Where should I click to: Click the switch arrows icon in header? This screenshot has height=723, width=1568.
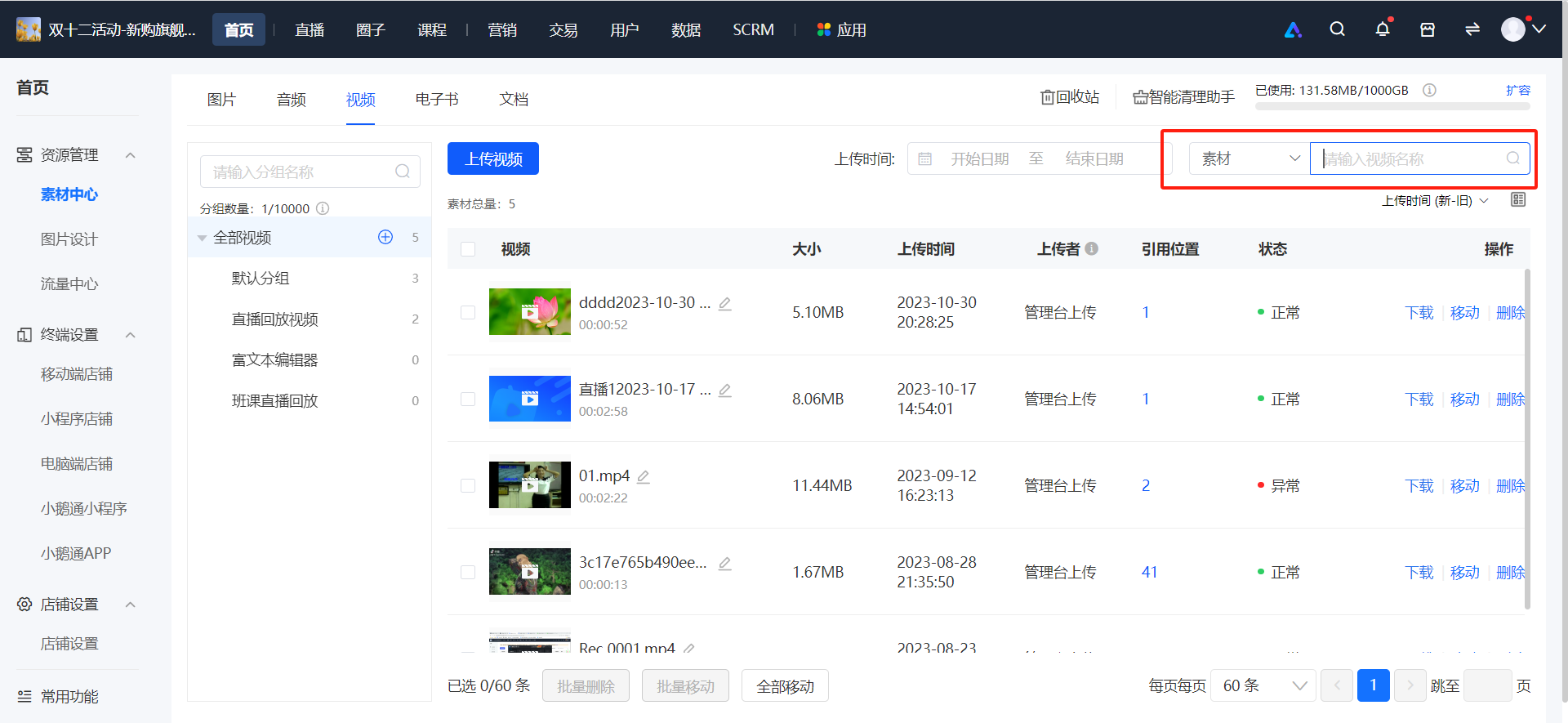(x=1472, y=29)
